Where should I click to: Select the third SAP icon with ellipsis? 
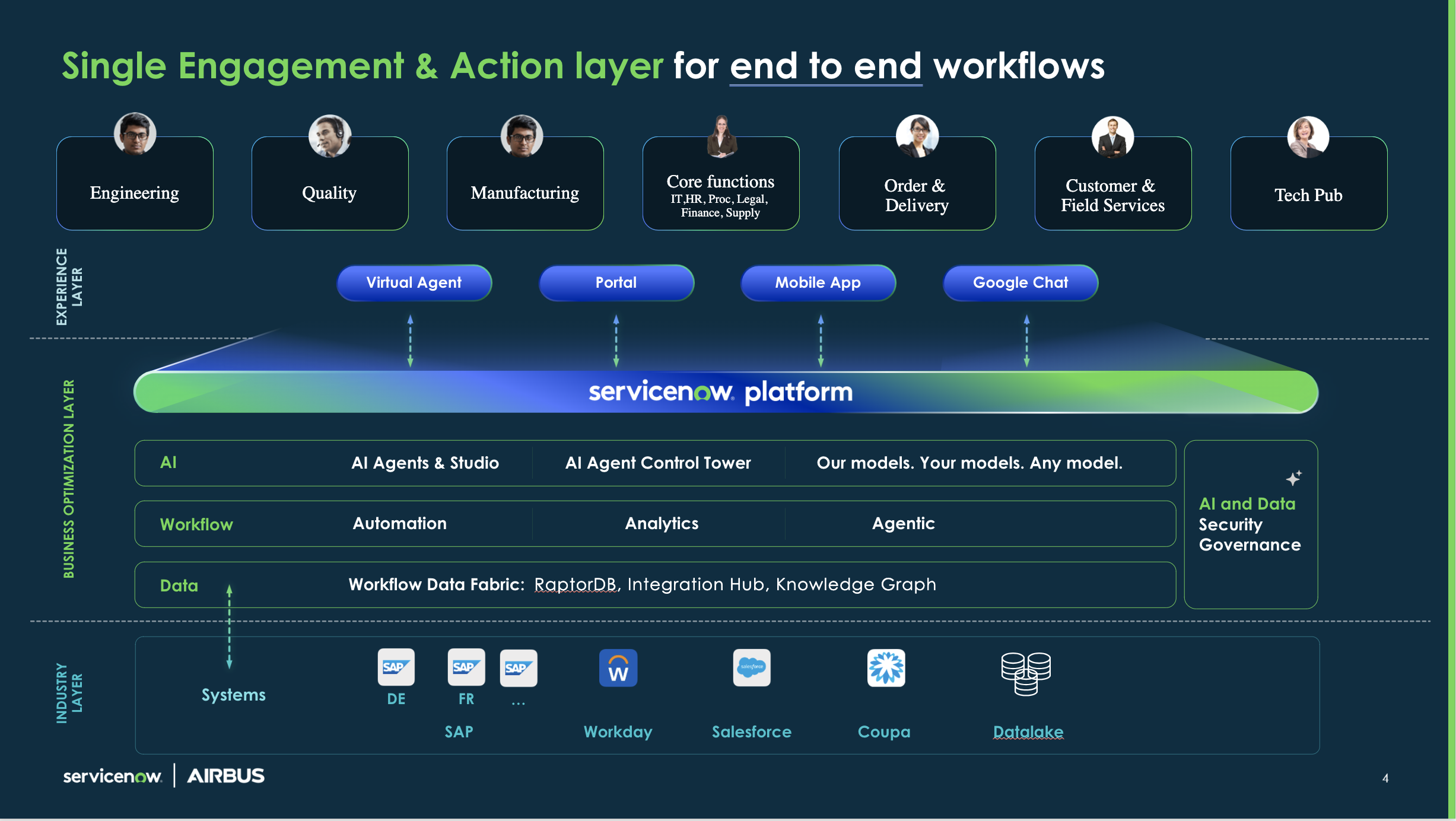519,668
